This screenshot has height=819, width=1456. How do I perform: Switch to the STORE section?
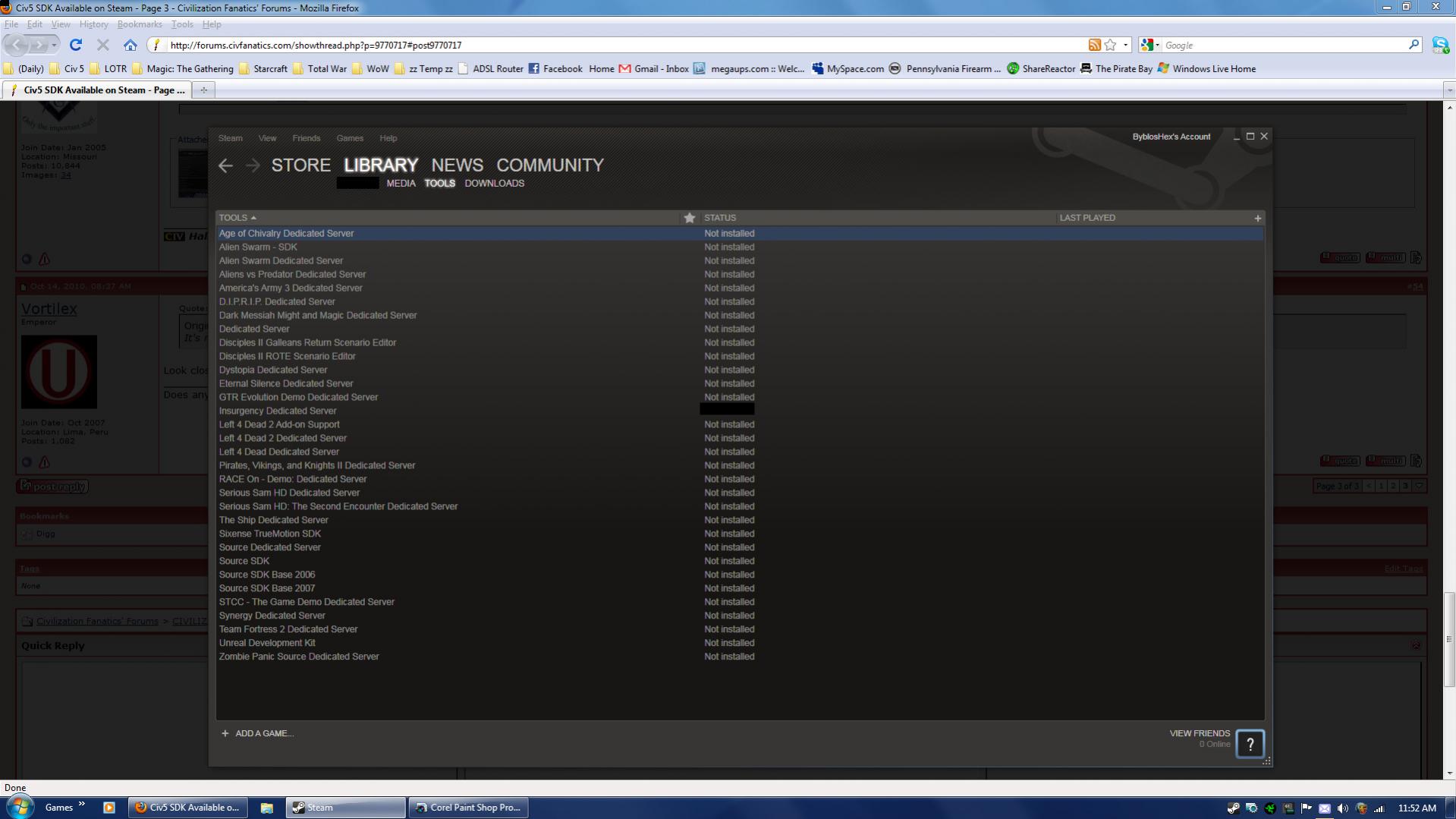[301, 165]
